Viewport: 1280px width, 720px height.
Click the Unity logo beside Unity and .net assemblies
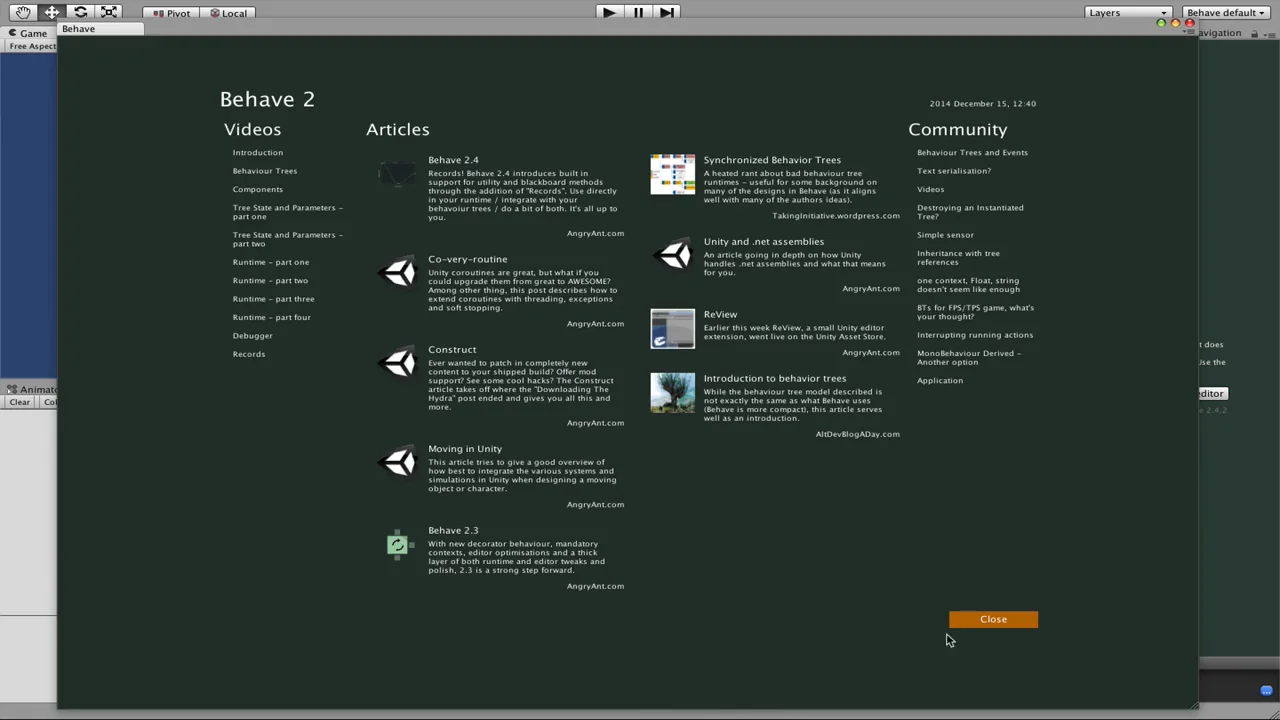click(x=674, y=255)
